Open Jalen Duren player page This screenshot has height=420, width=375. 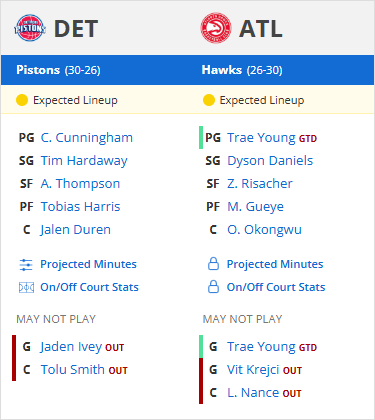[75, 230]
